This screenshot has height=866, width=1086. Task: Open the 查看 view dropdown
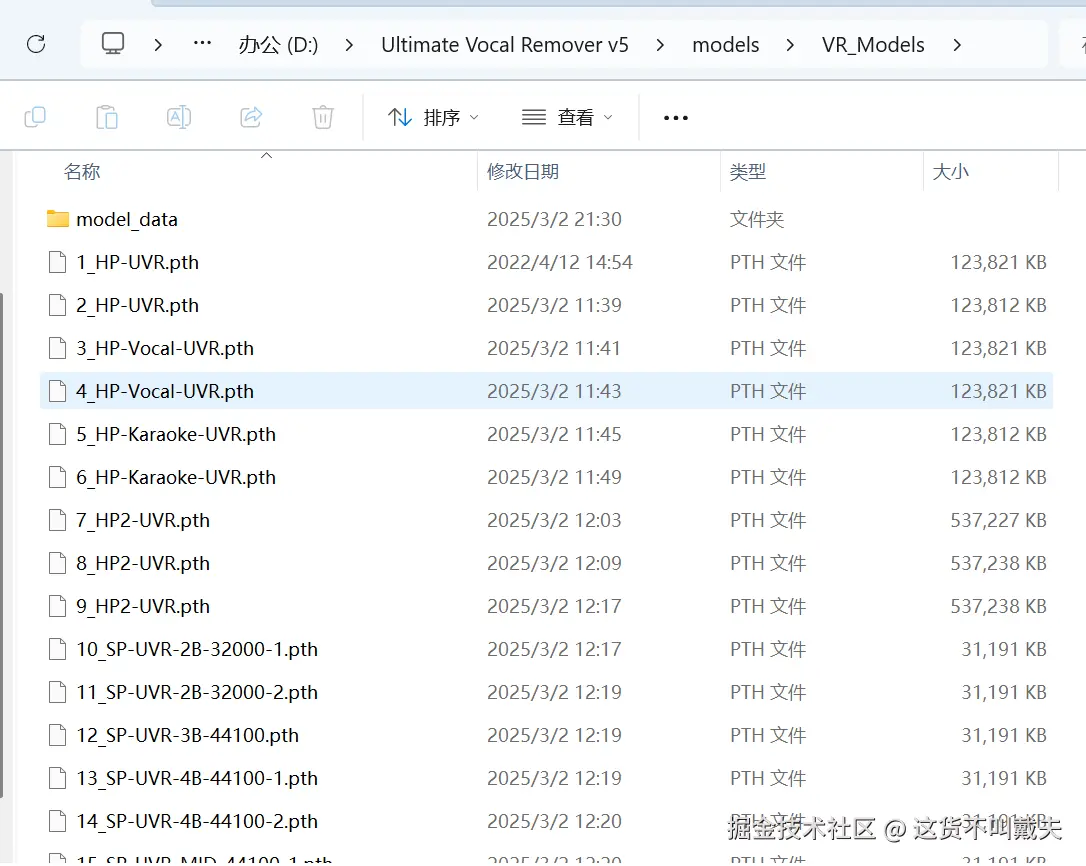[x=567, y=117]
